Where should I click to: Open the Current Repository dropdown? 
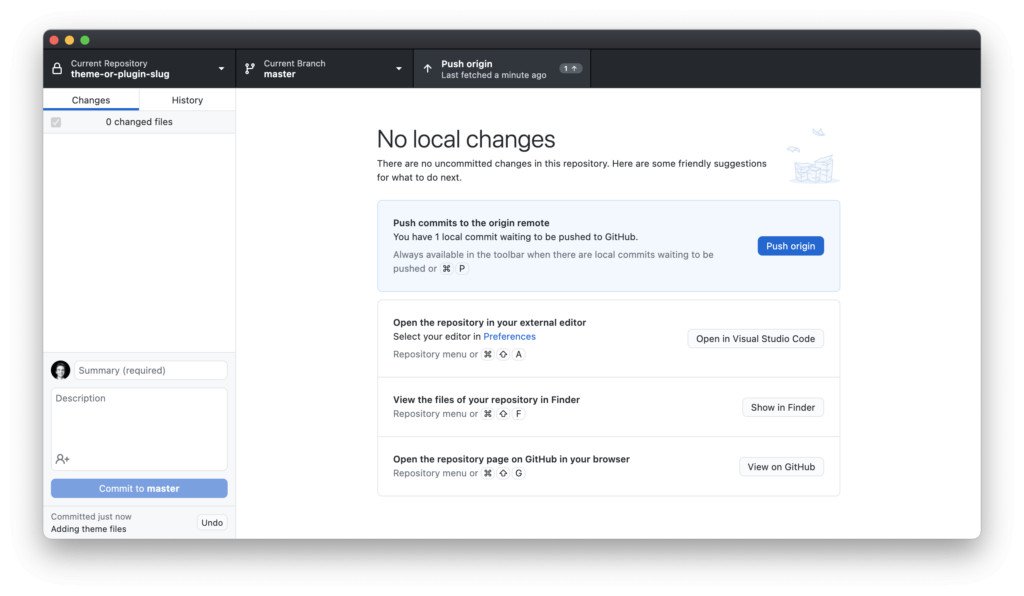[x=221, y=68]
